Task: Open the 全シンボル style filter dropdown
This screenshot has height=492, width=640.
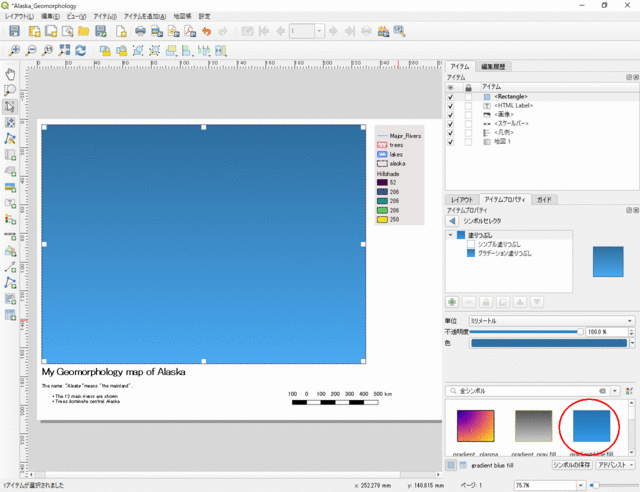Action: point(615,391)
